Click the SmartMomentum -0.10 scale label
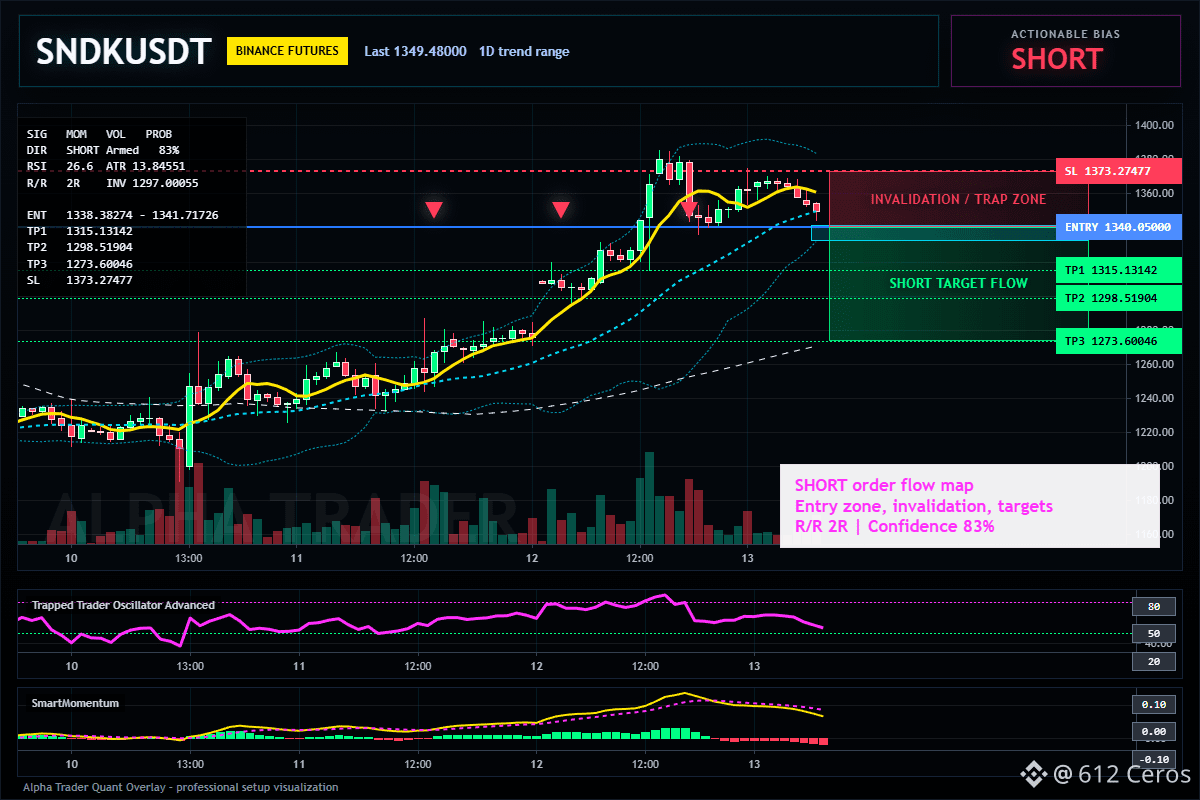 [1153, 759]
